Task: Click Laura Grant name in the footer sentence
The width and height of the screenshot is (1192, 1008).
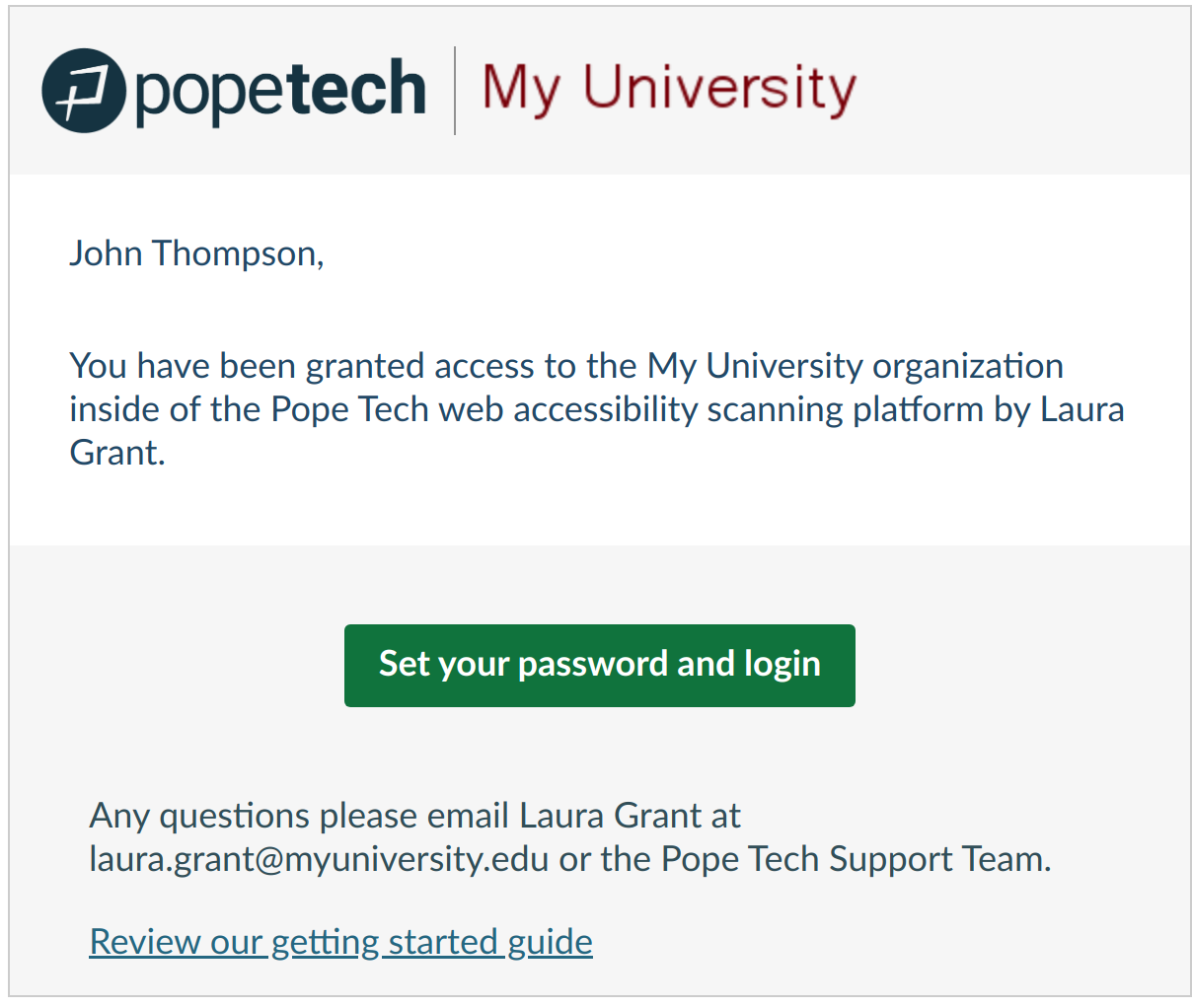Action: coord(609,816)
